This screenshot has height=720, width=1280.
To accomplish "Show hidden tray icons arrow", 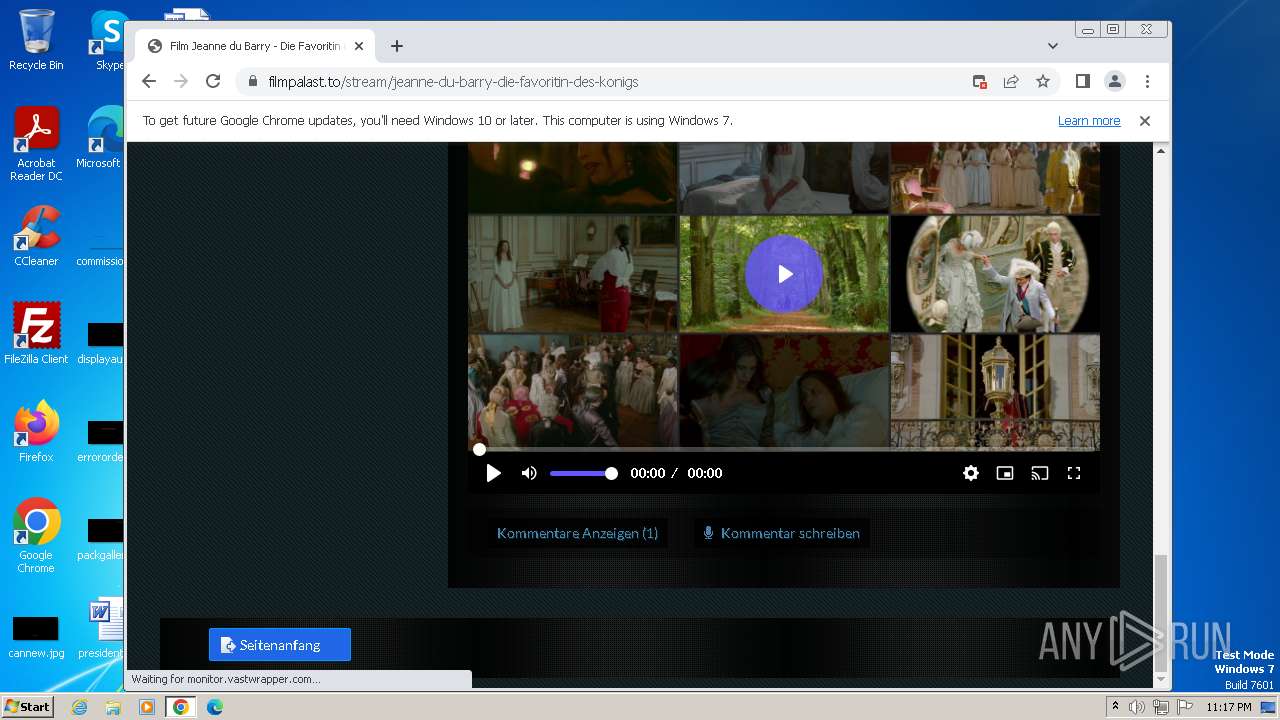I will tap(1115, 707).
